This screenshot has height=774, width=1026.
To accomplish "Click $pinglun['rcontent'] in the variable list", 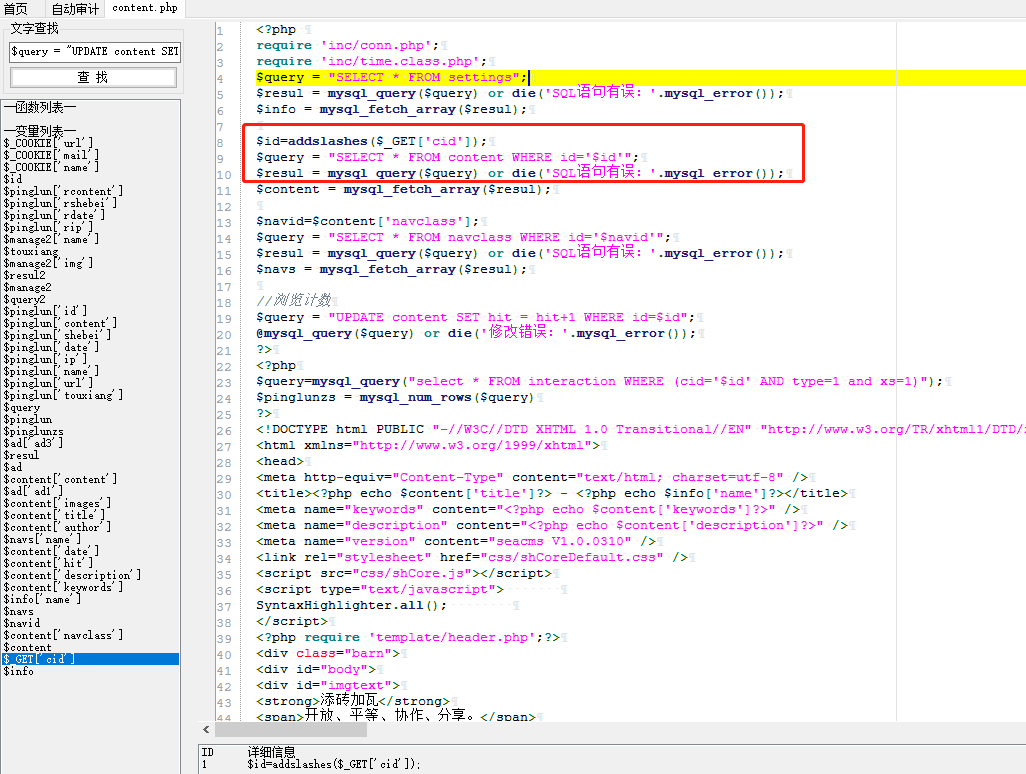I will 63,191.
